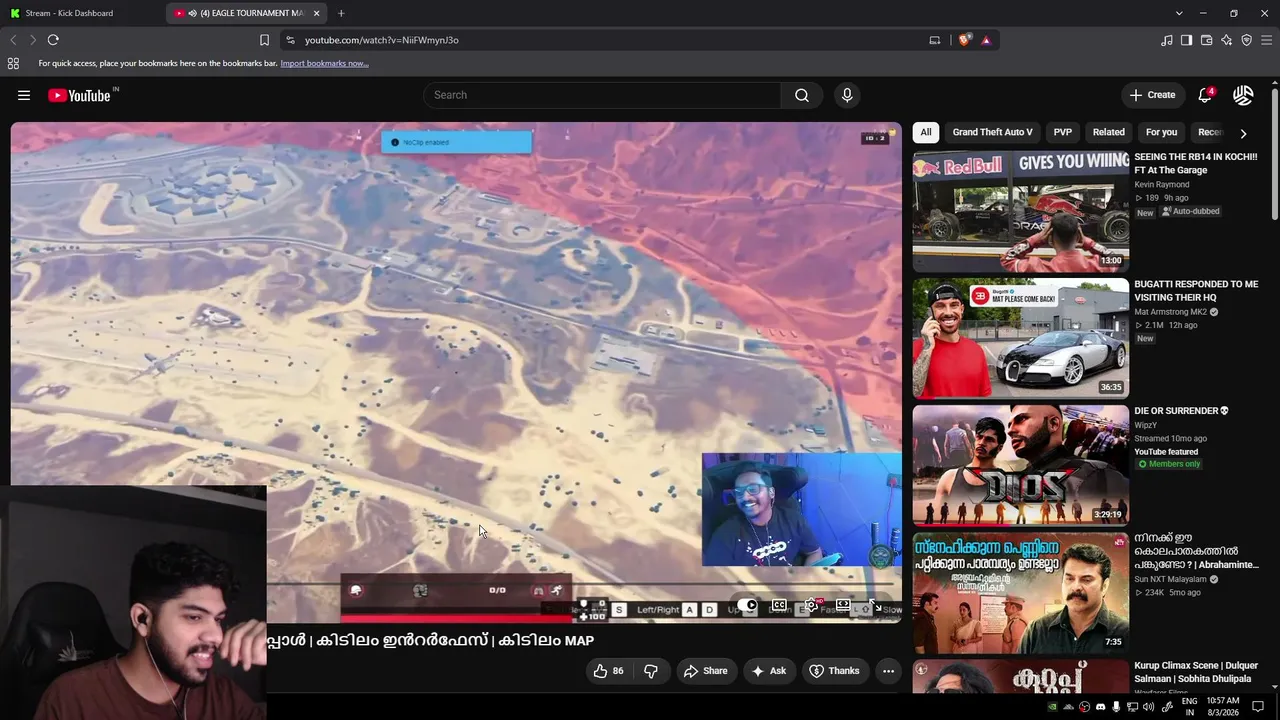Open the Red Bull RB14 video thumbnail
Image resolution: width=1280 pixels, height=720 pixels.
[x=1020, y=211]
